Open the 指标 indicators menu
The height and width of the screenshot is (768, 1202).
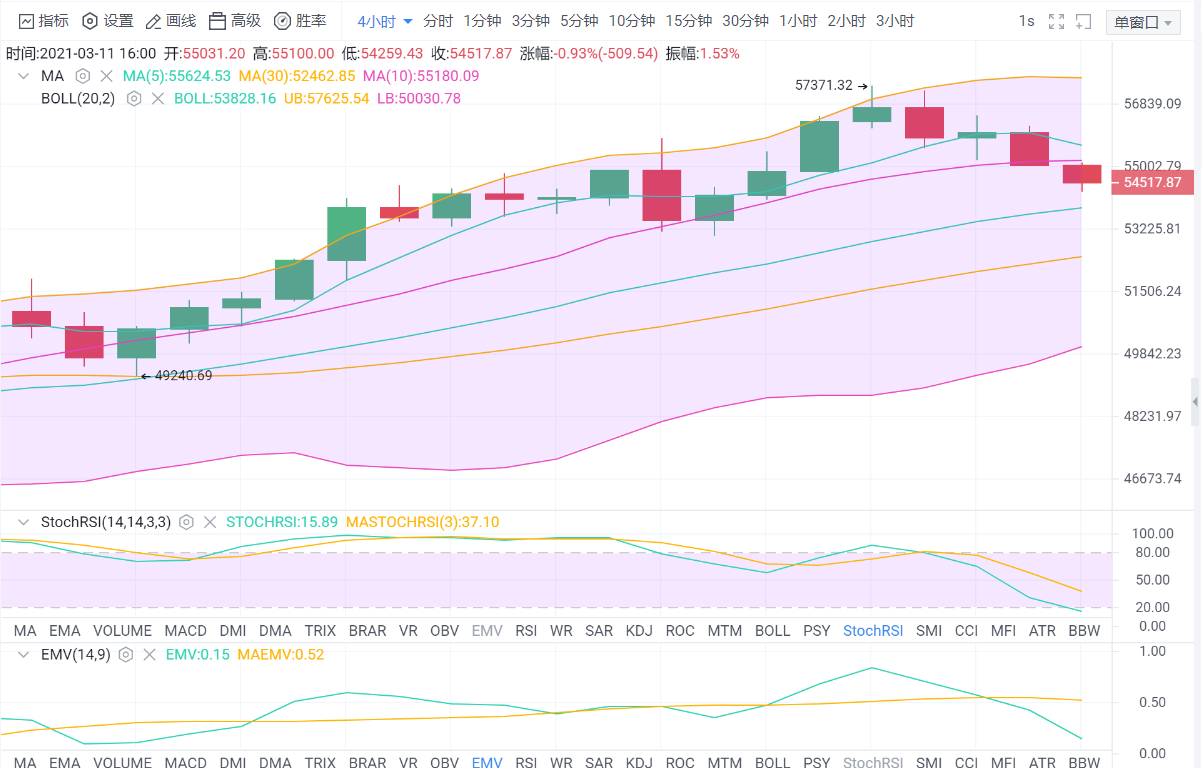44,21
